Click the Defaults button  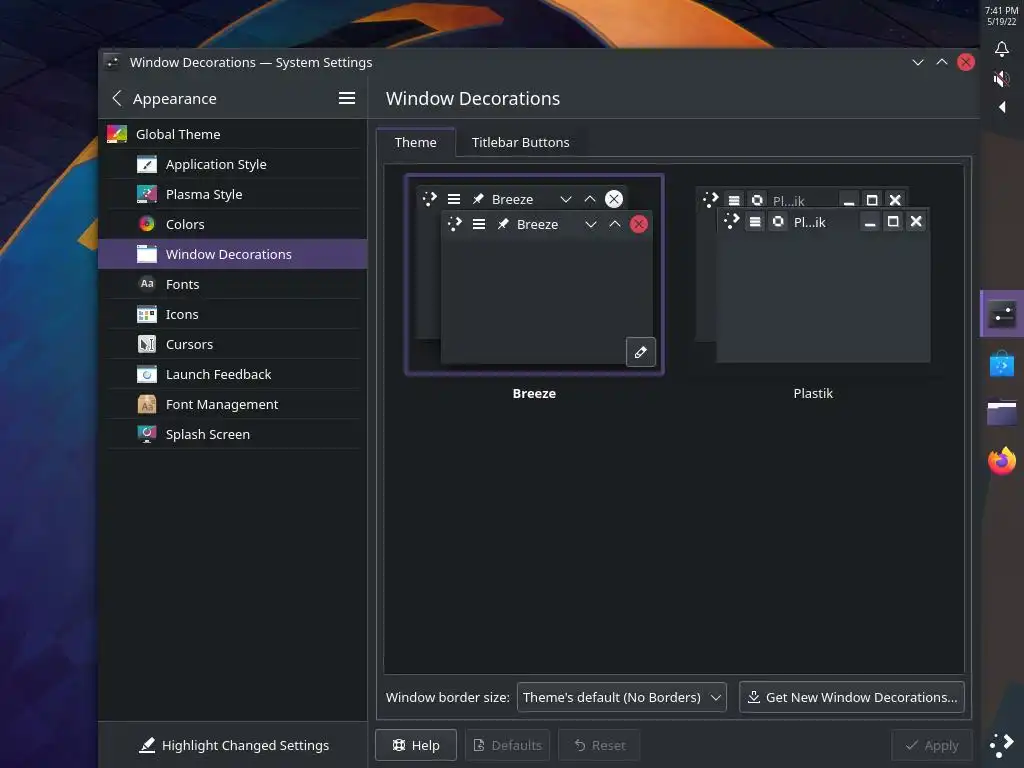pyautogui.click(x=507, y=746)
